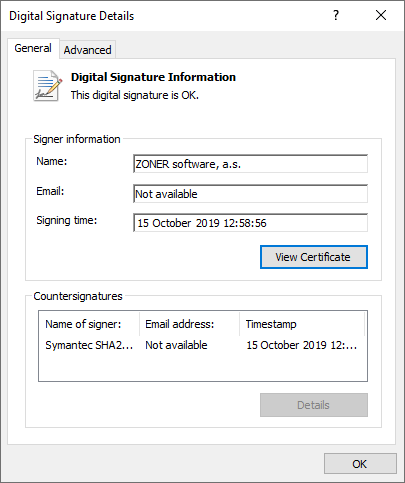Viewport: 405px width, 483px height.
Task: Click the Name of signer column header
Action: tap(89, 324)
